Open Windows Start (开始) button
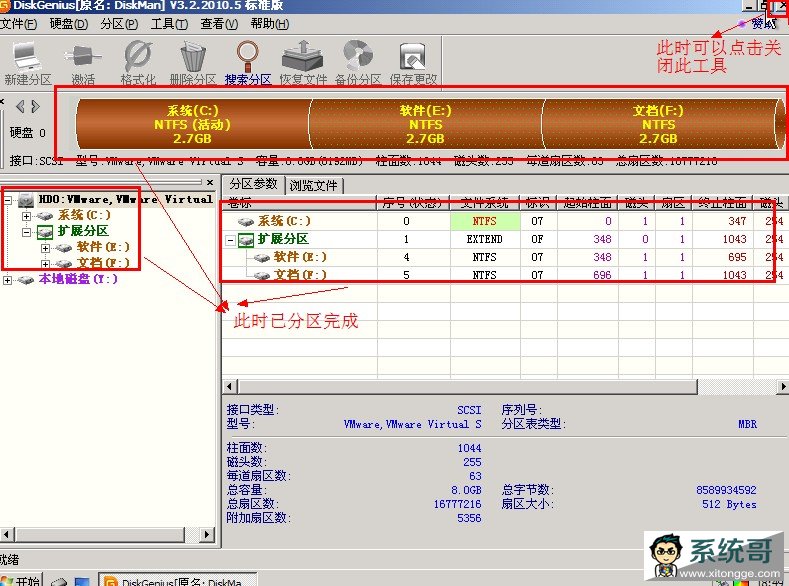This screenshot has height=586, width=789. pos(21,580)
